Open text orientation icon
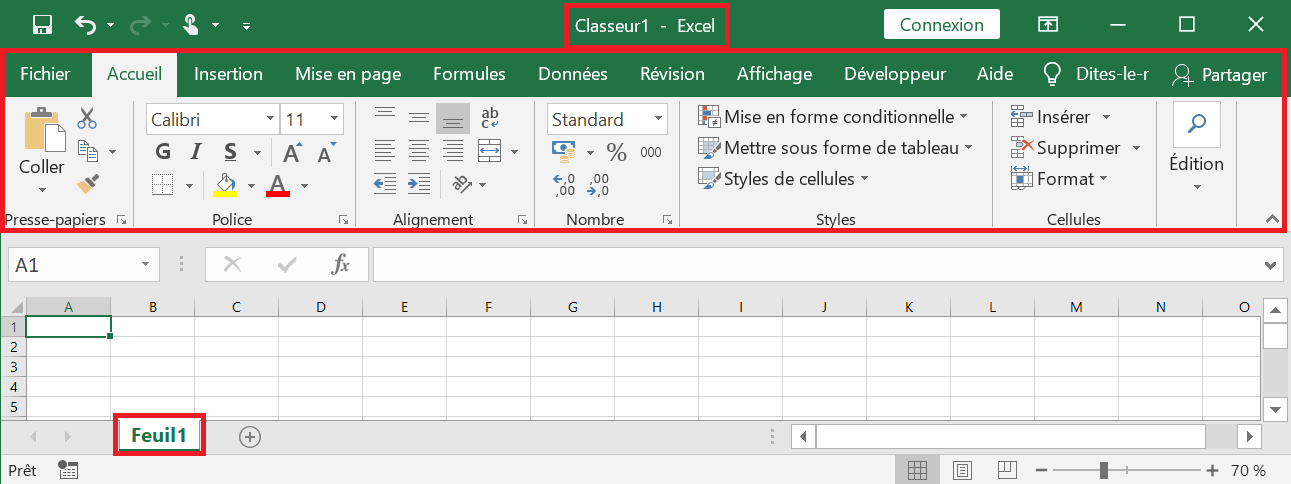Screen dimensions: 1291x484 pos(461,184)
